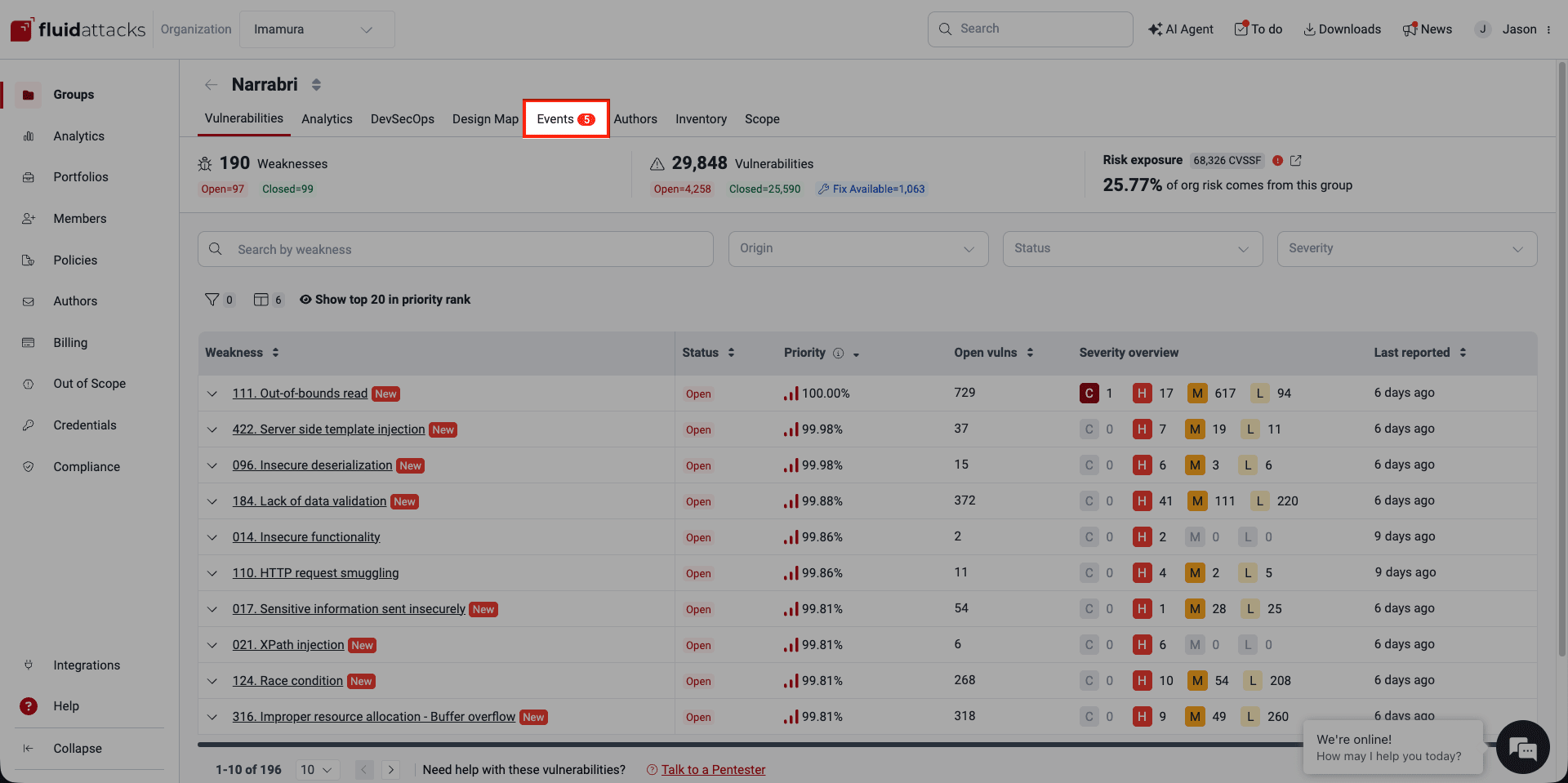Screen dimensions: 1568x783
Task: Open the 111. Out-of-bounds read weakness
Action: coord(299,393)
